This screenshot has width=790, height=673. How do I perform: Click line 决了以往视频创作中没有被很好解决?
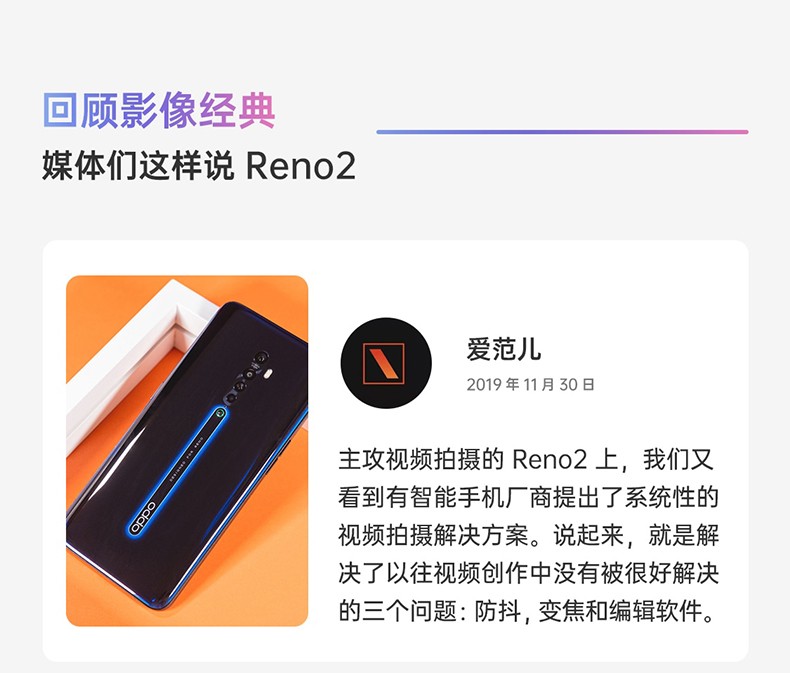pos(529,573)
